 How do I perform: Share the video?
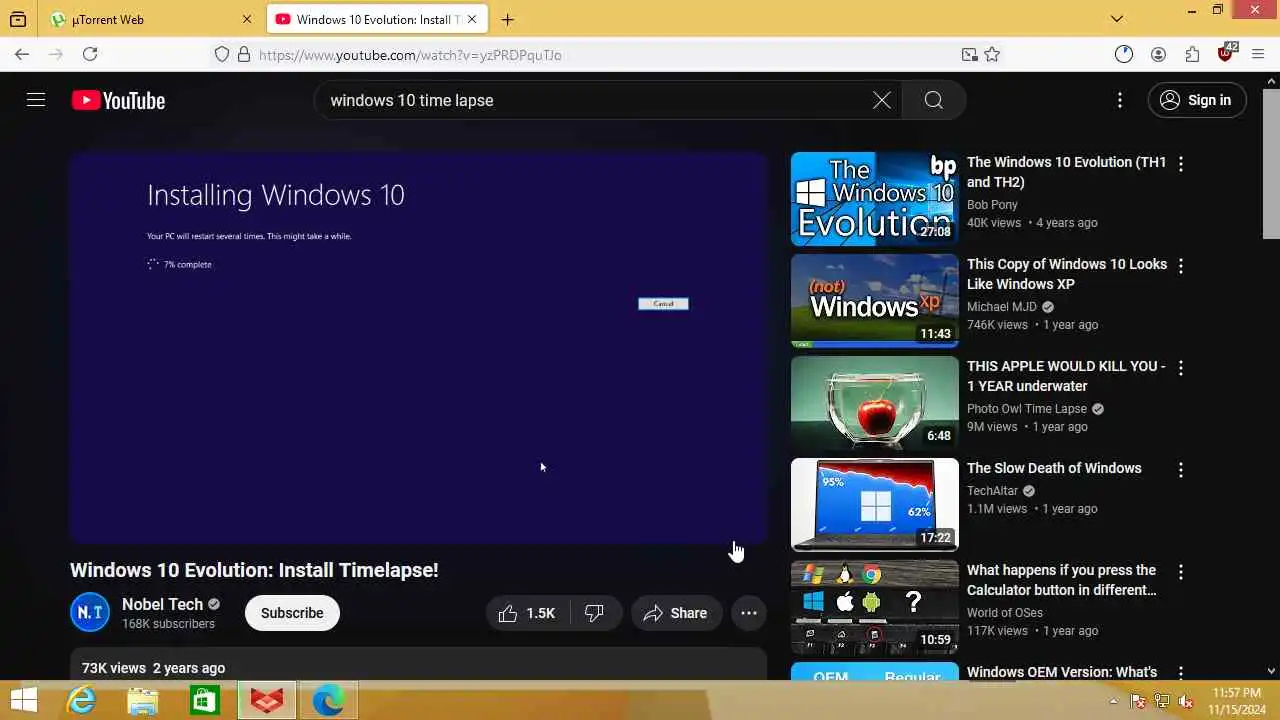(x=675, y=613)
